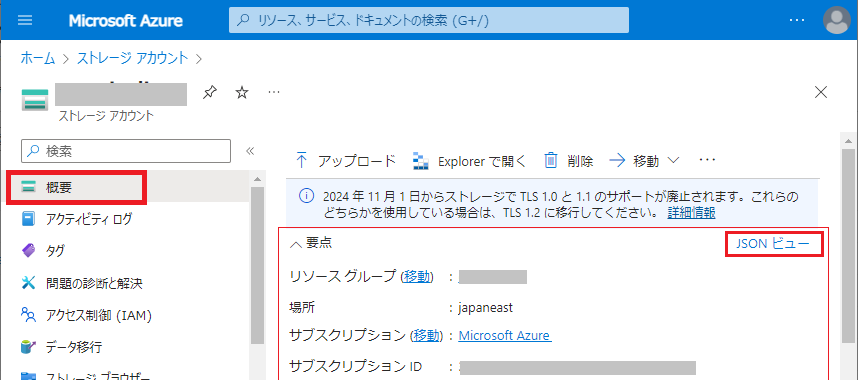Go to ストレージ アカウント breadcrumb

pyautogui.click(x=132, y=58)
